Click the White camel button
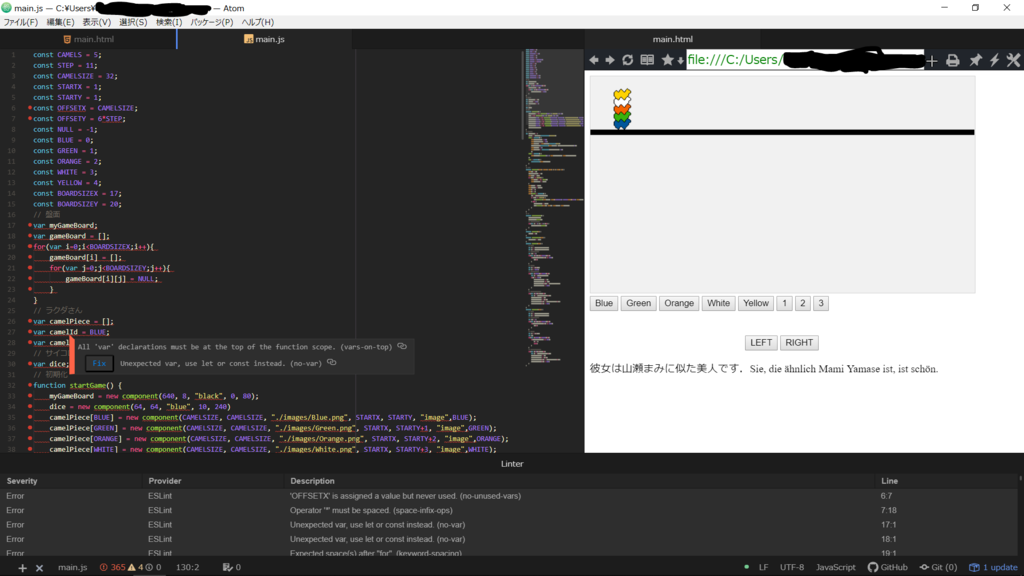1024x576 pixels. [718, 303]
